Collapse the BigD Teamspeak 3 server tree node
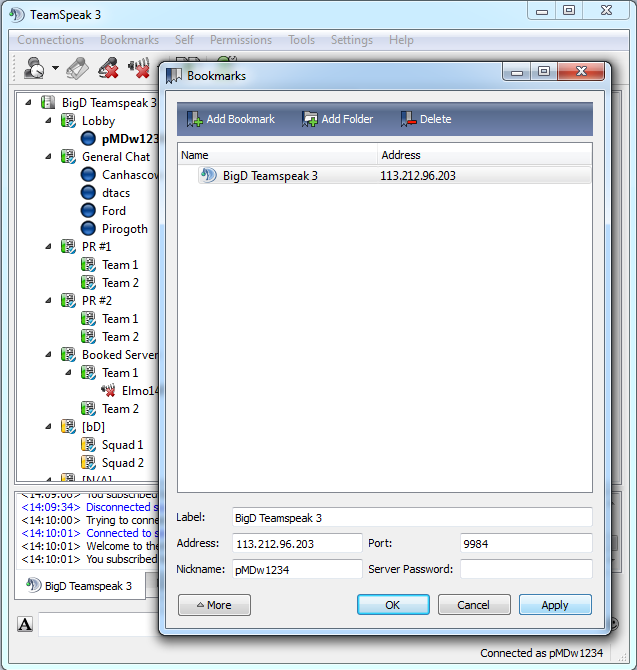Screen dimensions: 637x670 click(28, 102)
